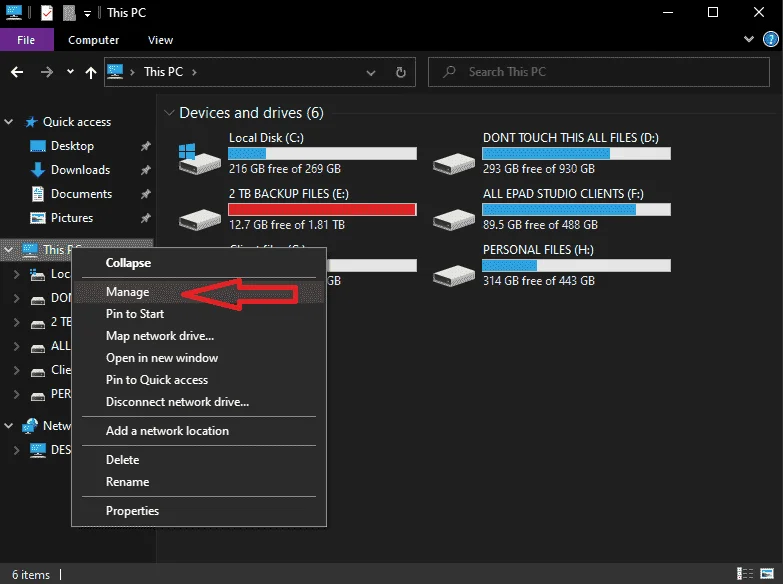Click the usage bar of PERSONAL FILES (H:)
The width and height of the screenshot is (783, 584).
576,265
